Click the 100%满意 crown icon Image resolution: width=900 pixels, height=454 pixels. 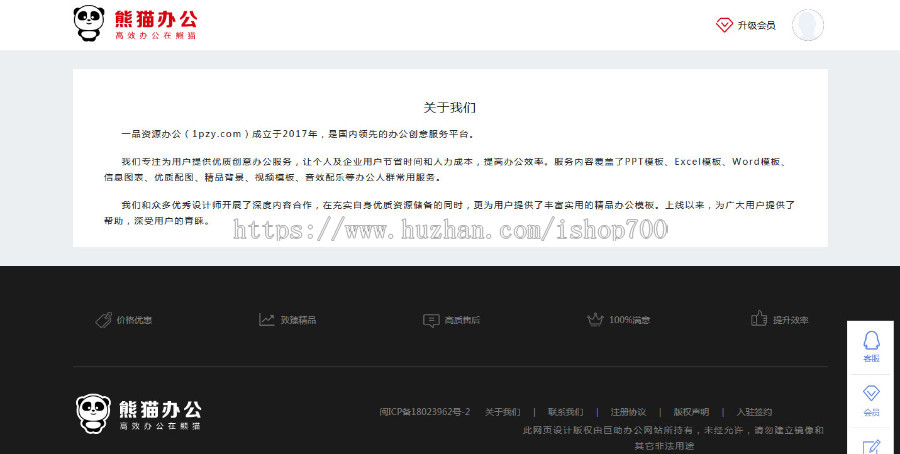595,319
